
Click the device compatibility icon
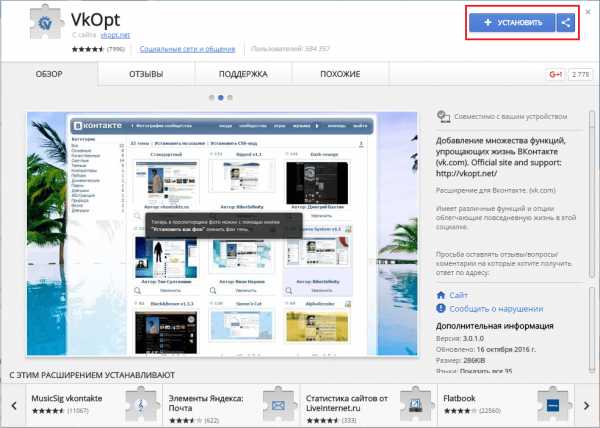443,116
